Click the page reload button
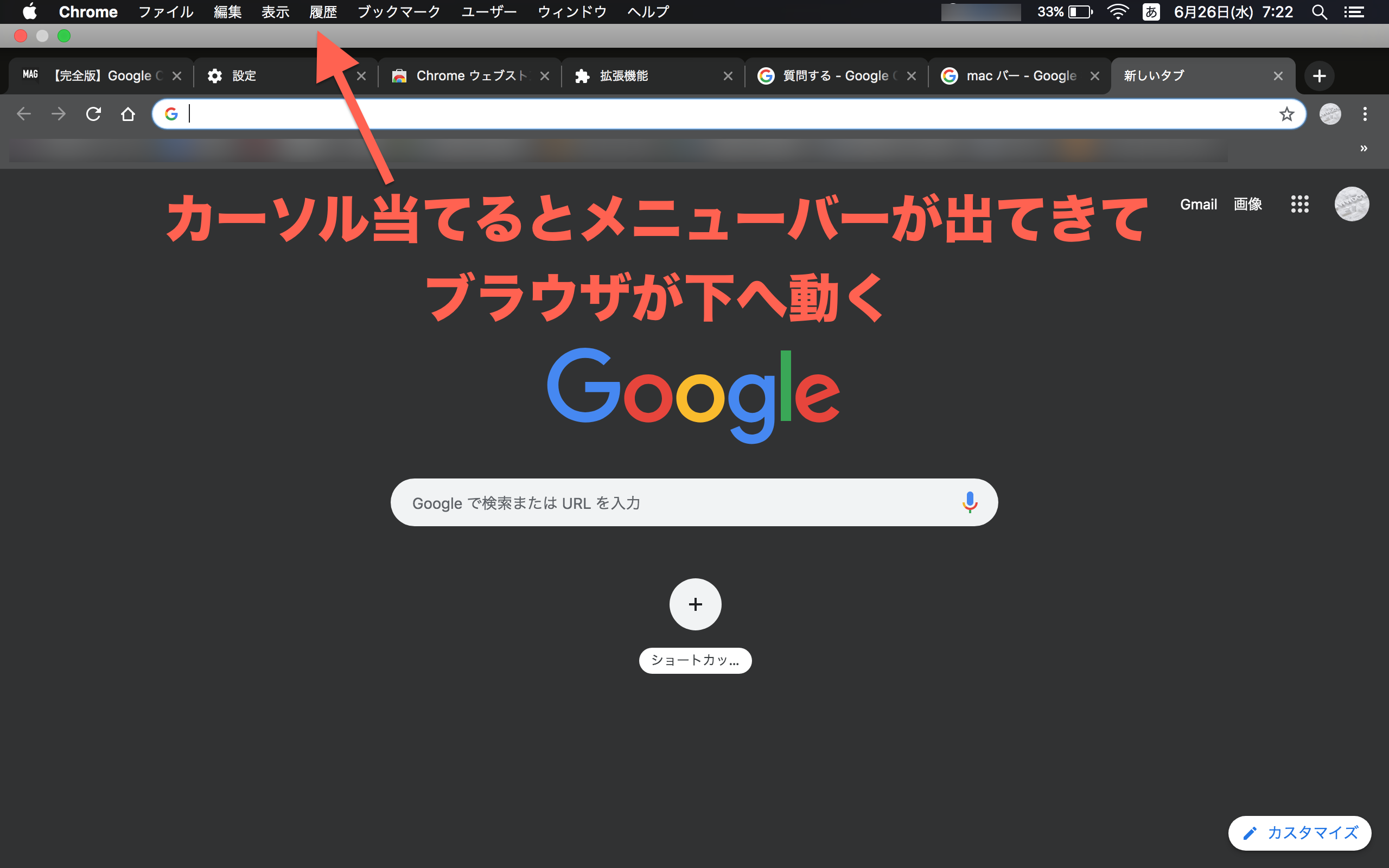The height and width of the screenshot is (868, 1389). pyautogui.click(x=92, y=114)
